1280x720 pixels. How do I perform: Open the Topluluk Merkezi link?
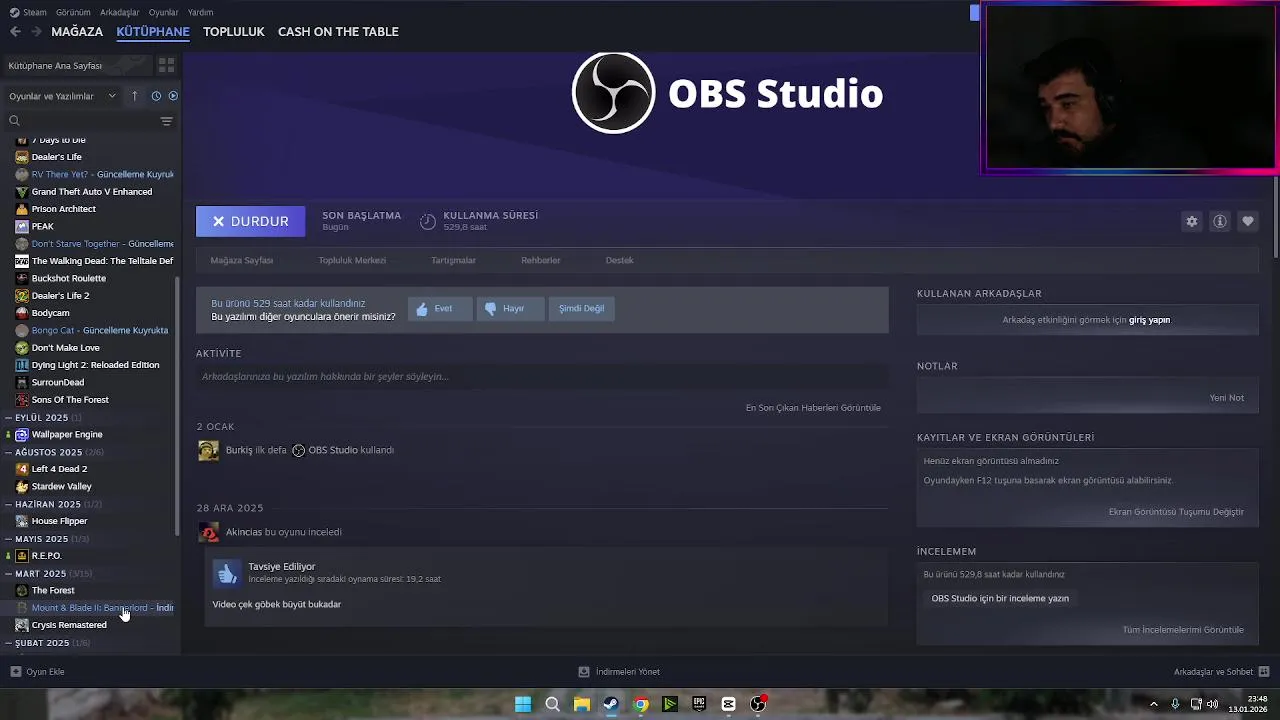click(352, 260)
